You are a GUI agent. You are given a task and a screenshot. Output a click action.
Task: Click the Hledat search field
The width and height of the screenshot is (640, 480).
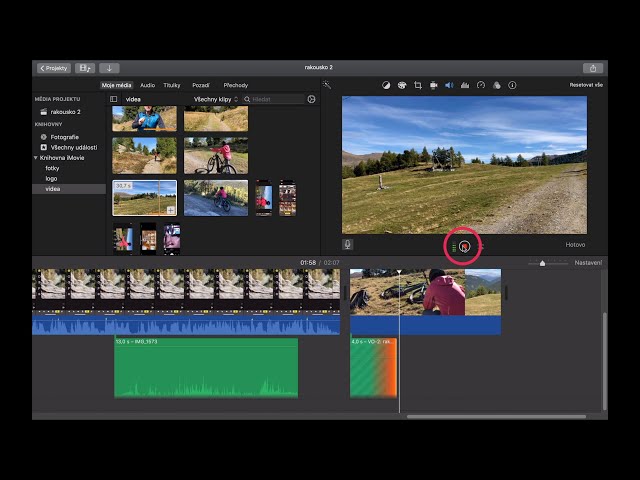click(273, 99)
